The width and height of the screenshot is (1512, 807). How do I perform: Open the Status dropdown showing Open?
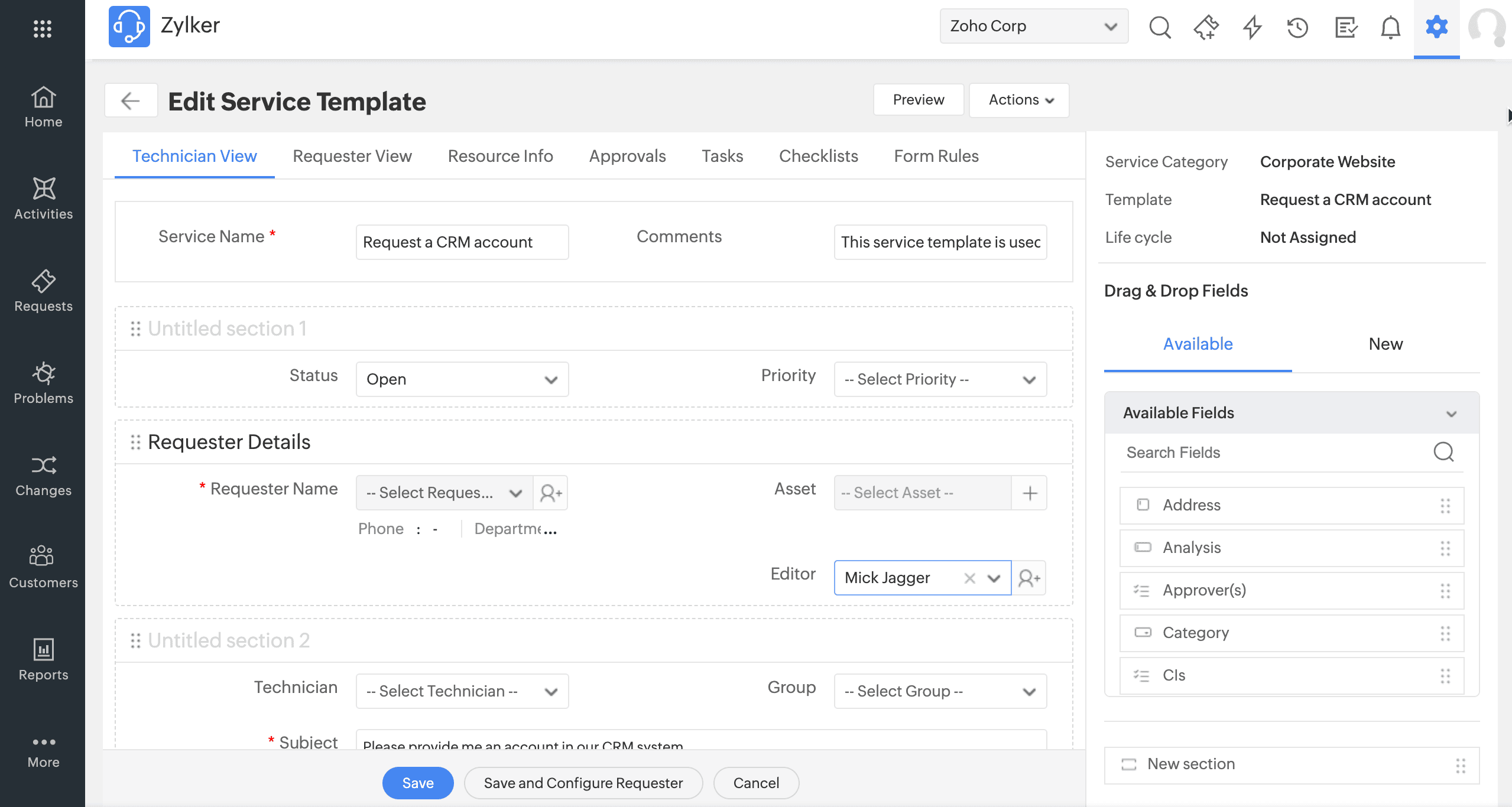pos(462,379)
